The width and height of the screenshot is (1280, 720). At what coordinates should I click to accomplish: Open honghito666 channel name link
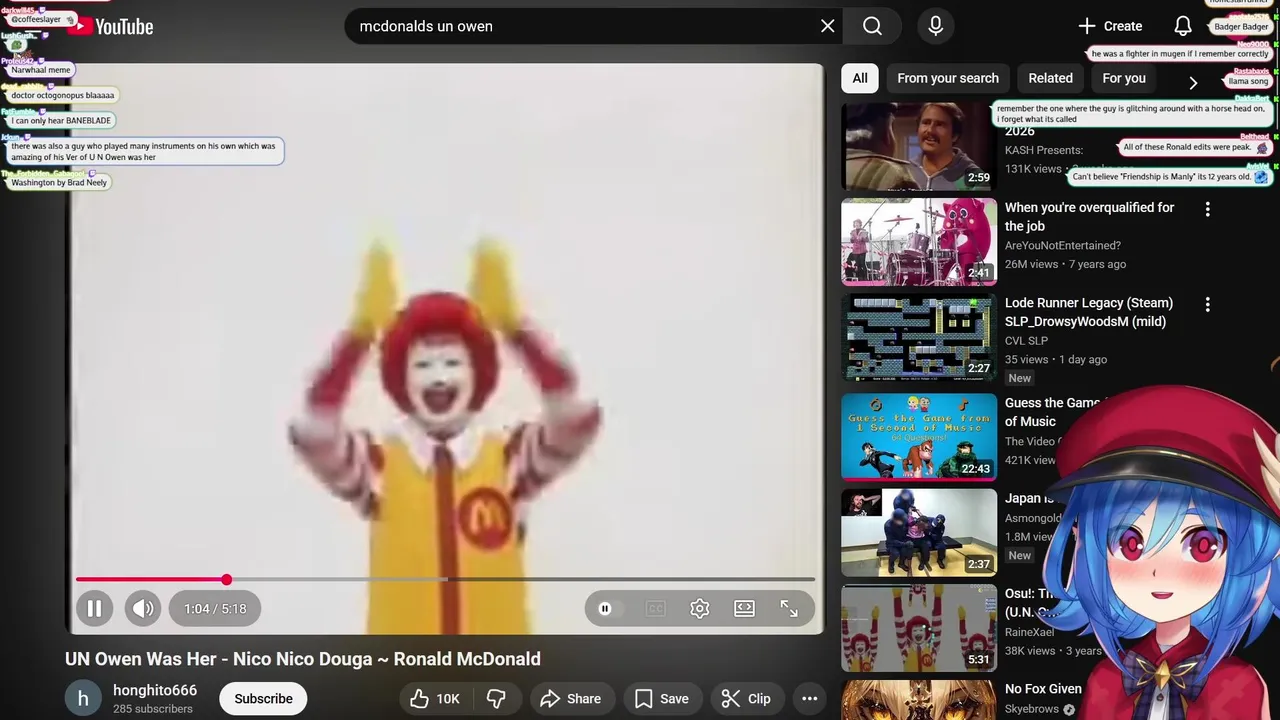tap(155, 690)
